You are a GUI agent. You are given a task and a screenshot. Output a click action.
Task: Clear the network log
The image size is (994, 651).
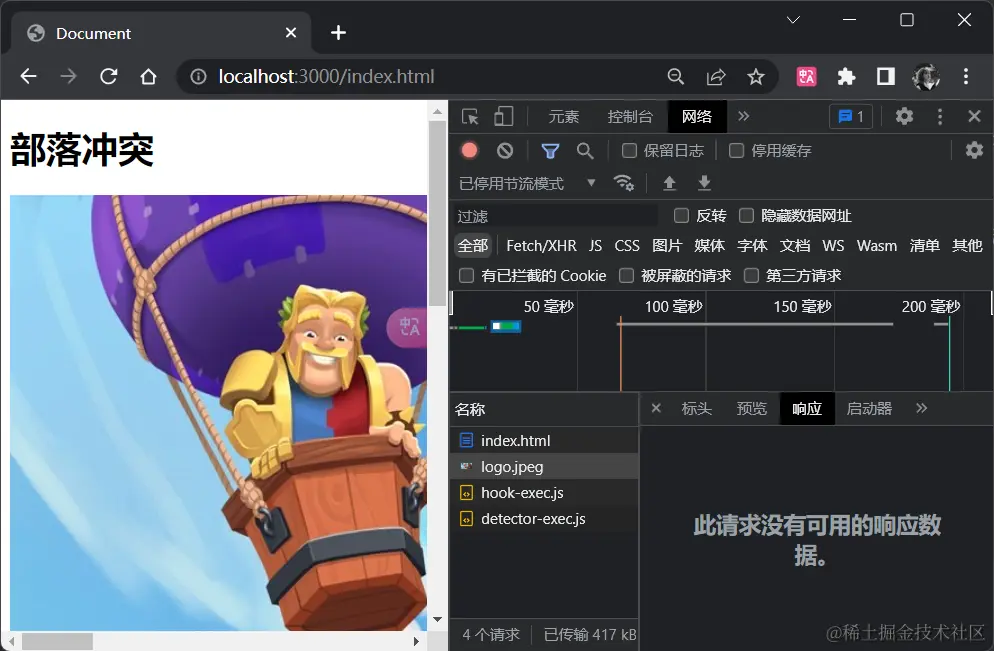coord(505,150)
